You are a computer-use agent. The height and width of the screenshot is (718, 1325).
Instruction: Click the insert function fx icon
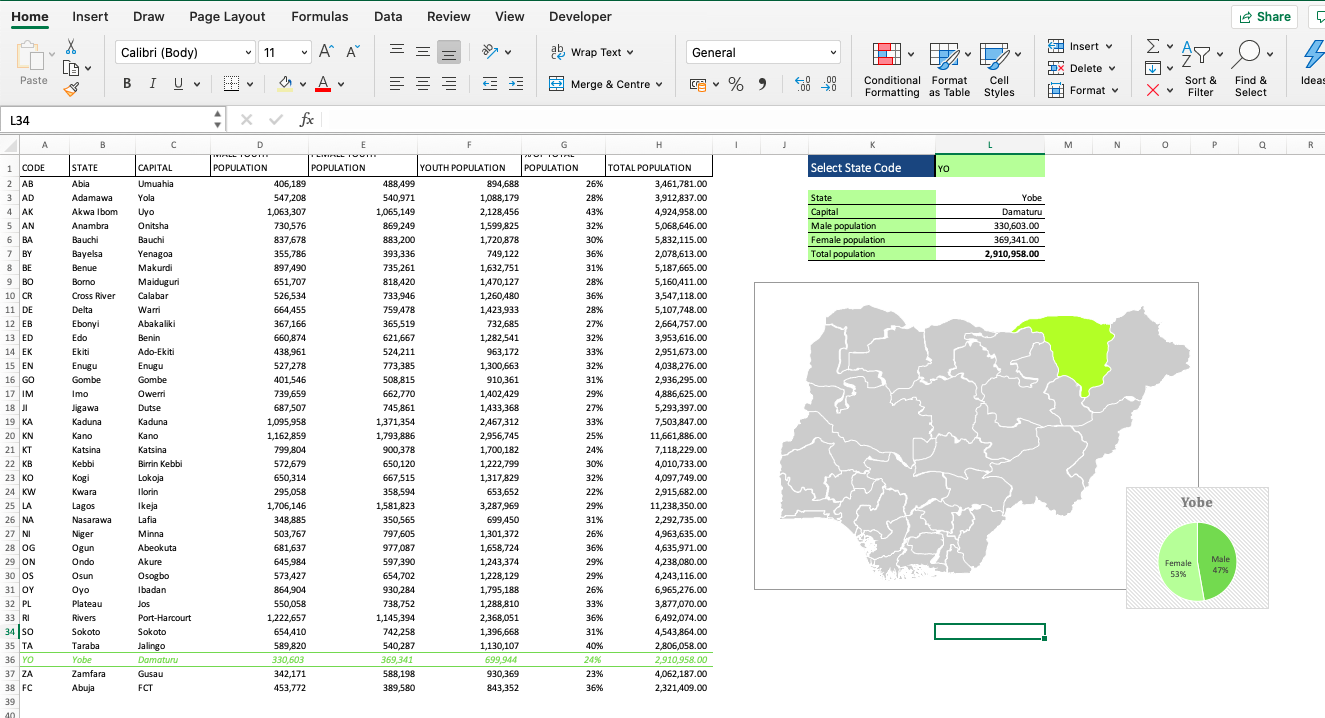307,120
